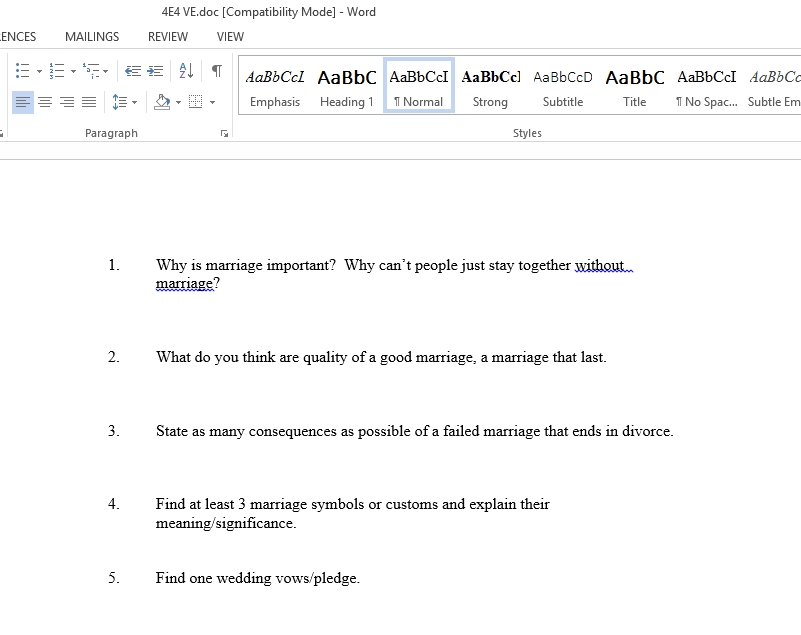This screenshot has height=635, width=801.
Task: Open Paragraph settings dialog launcher
Action: click(x=224, y=133)
